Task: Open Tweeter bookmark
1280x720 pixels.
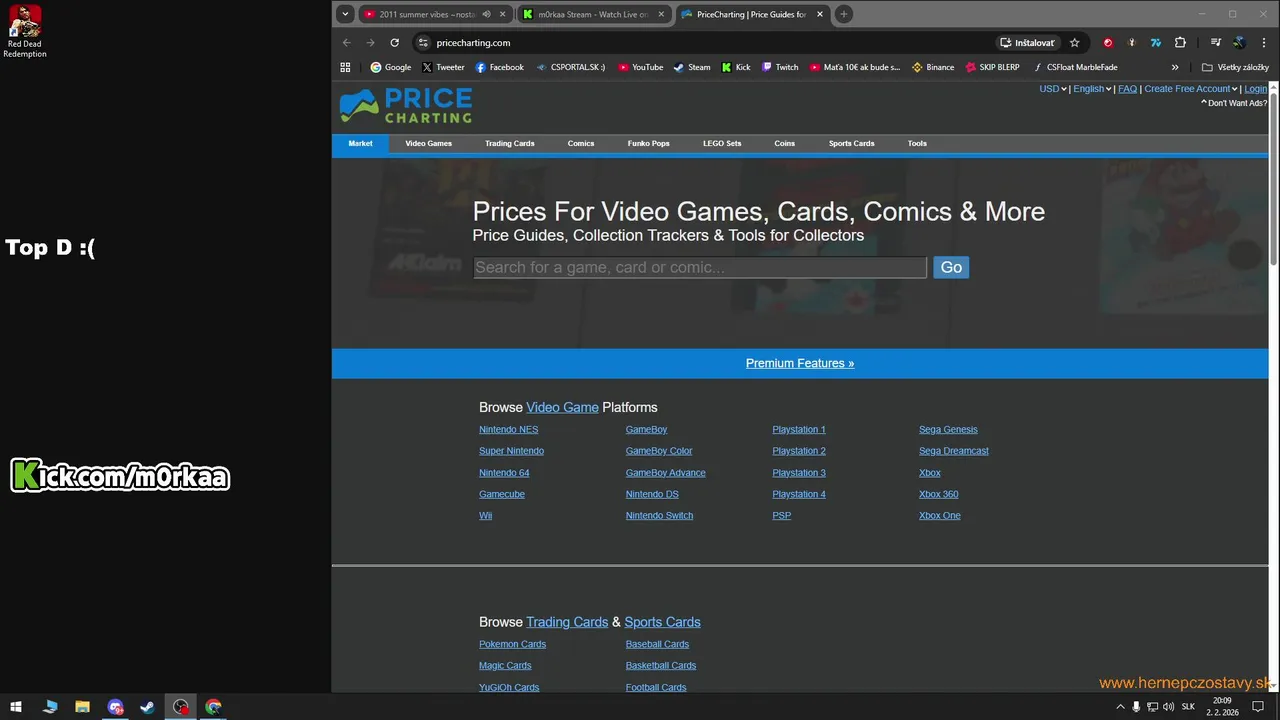Action: (x=443, y=67)
